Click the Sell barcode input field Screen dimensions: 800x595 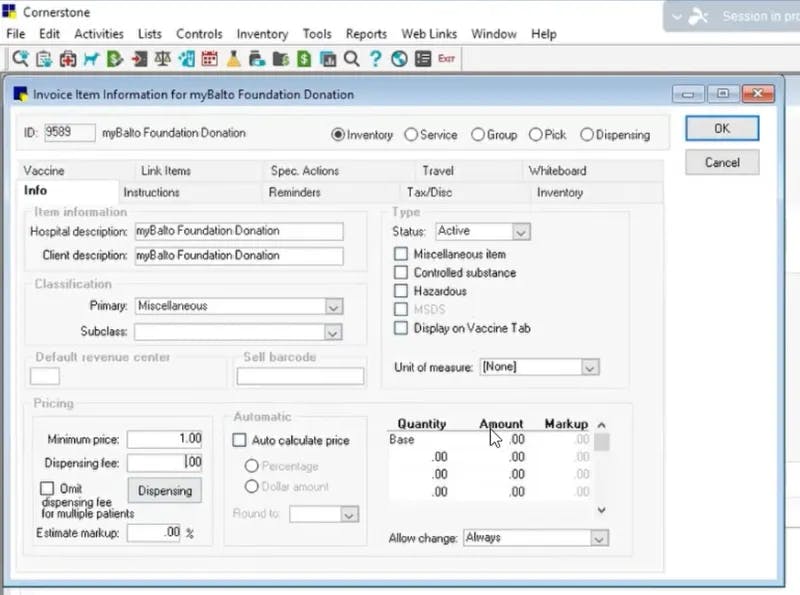[300, 376]
